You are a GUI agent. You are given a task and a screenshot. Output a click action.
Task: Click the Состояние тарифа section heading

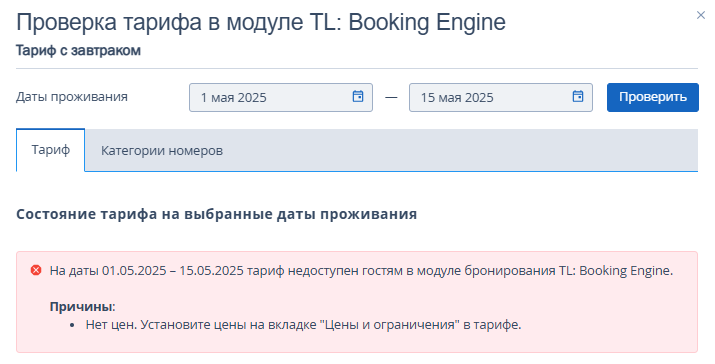(217, 214)
